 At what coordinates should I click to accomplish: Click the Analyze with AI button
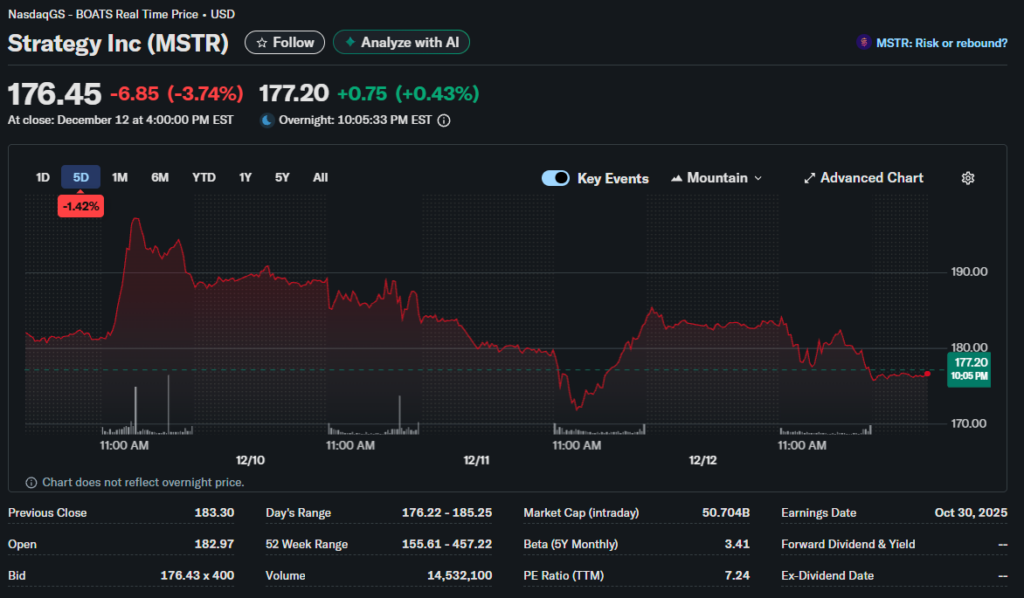401,43
